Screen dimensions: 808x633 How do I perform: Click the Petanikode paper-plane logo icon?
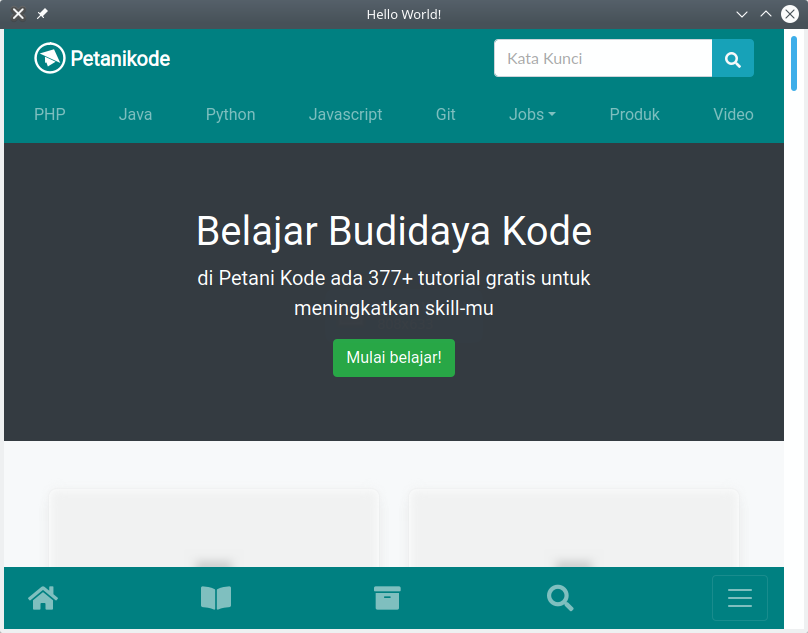[48, 58]
